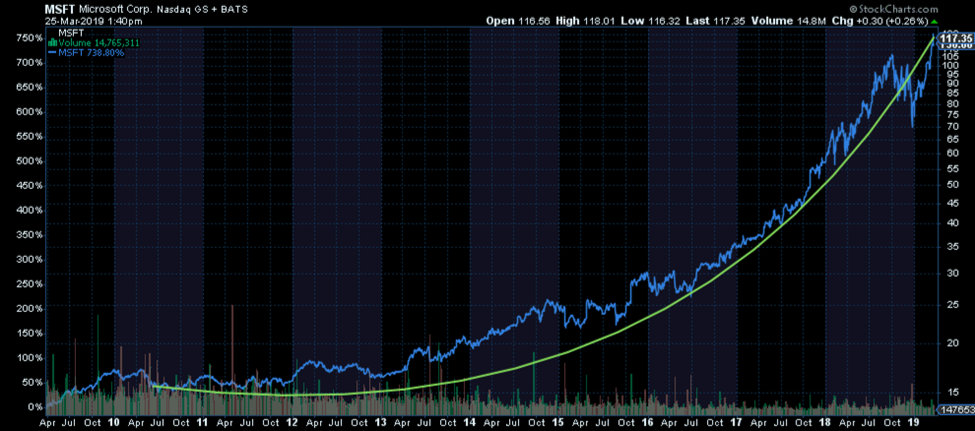Click year 17 on the time axis
Image resolution: width=975 pixels, height=431 pixels.
[x=736, y=422]
